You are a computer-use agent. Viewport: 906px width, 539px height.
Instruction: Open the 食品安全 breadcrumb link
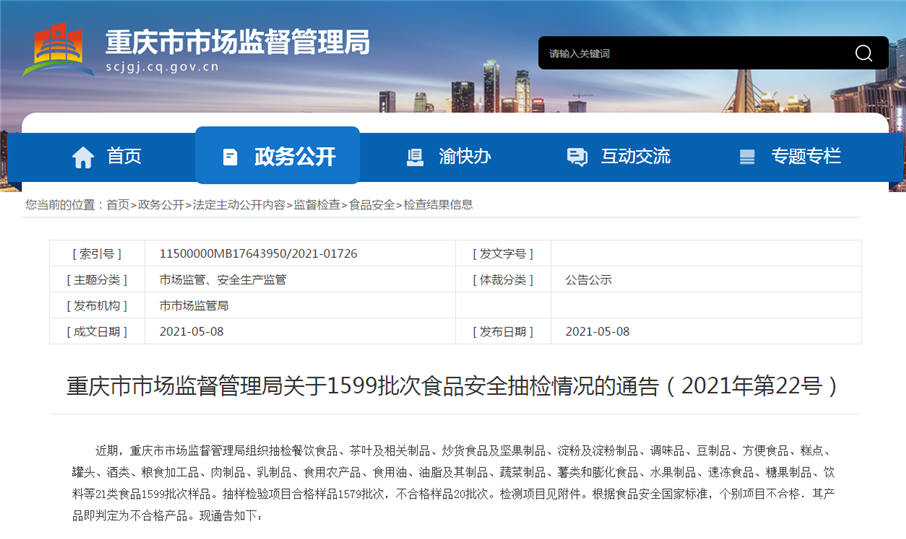point(372,205)
